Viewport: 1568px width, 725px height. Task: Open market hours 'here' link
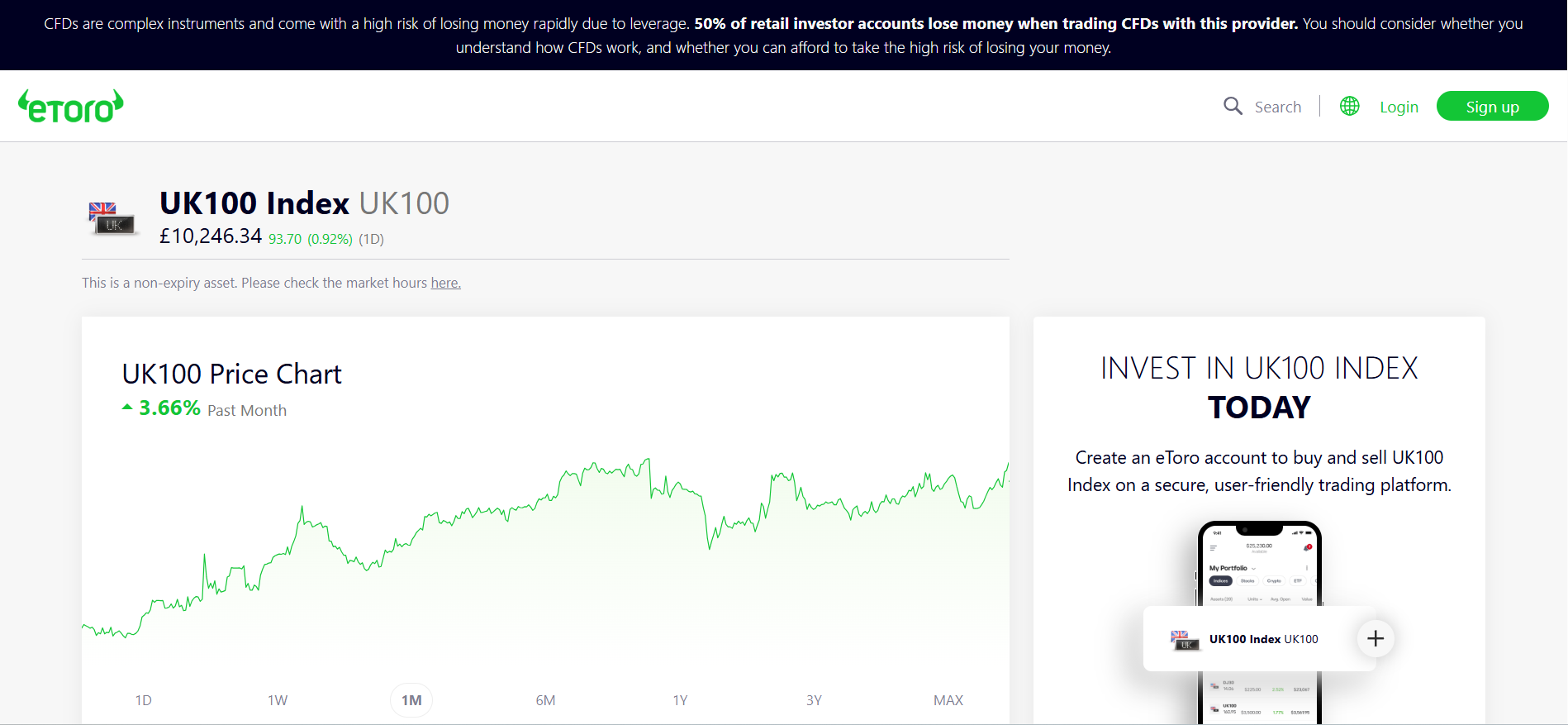[x=445, y=283]
